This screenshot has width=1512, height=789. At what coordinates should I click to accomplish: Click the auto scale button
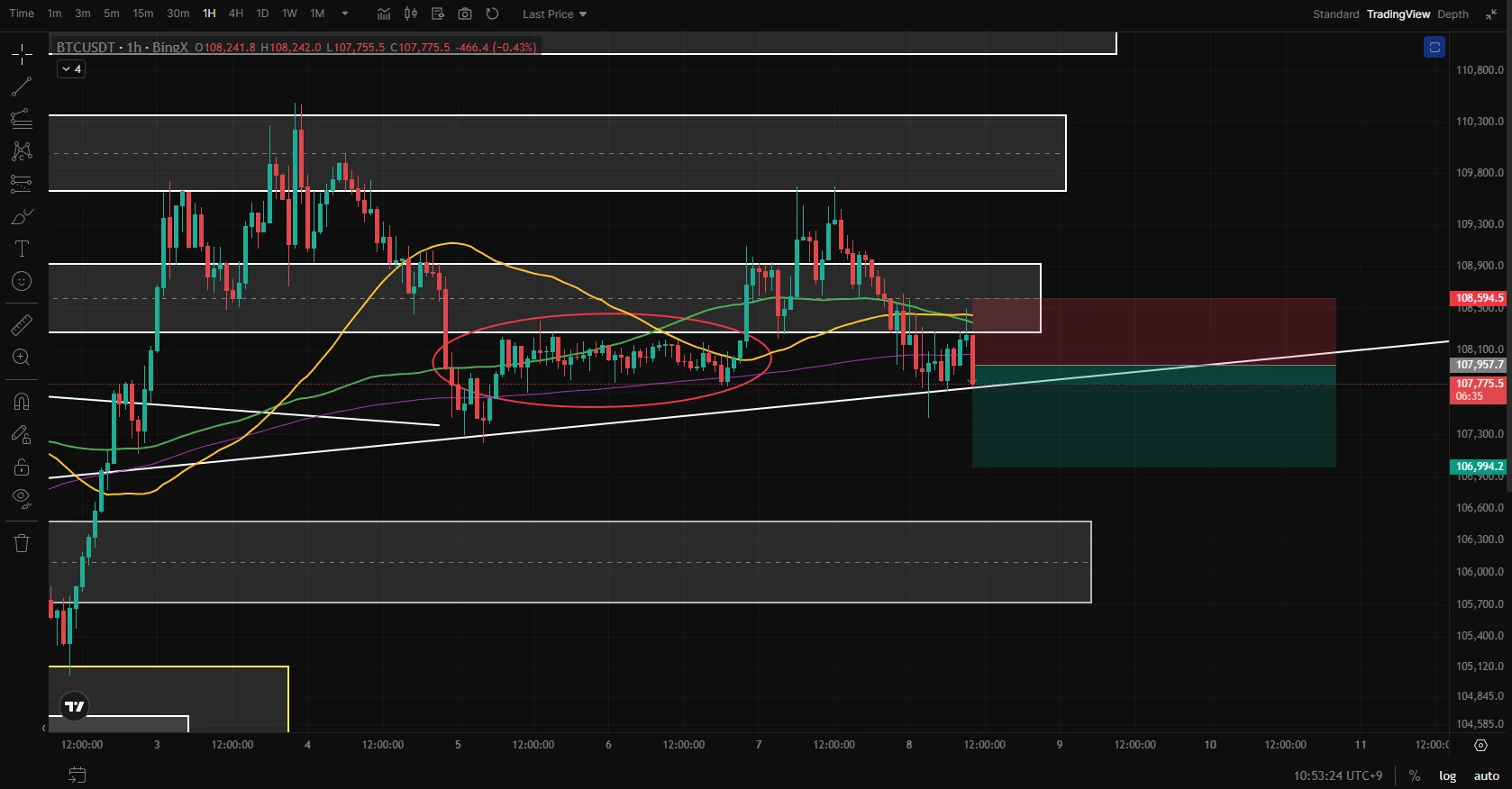(1486, 775)
